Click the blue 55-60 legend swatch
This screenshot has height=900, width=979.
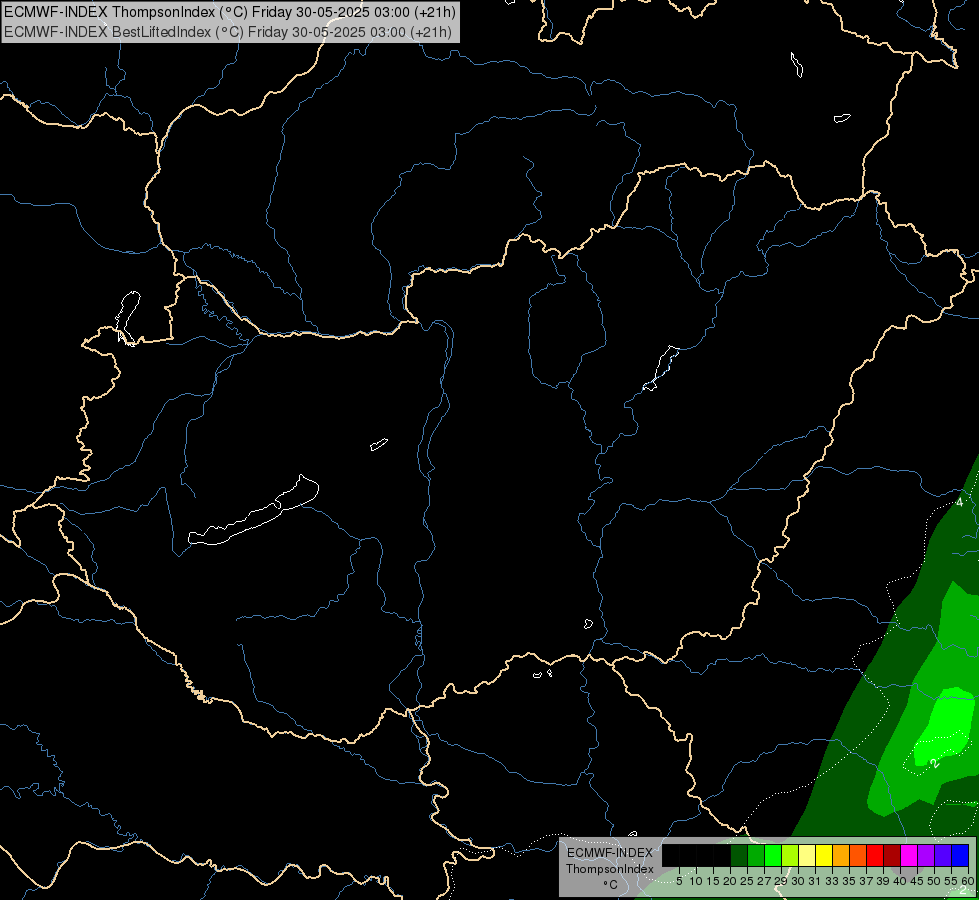point(960,855)
